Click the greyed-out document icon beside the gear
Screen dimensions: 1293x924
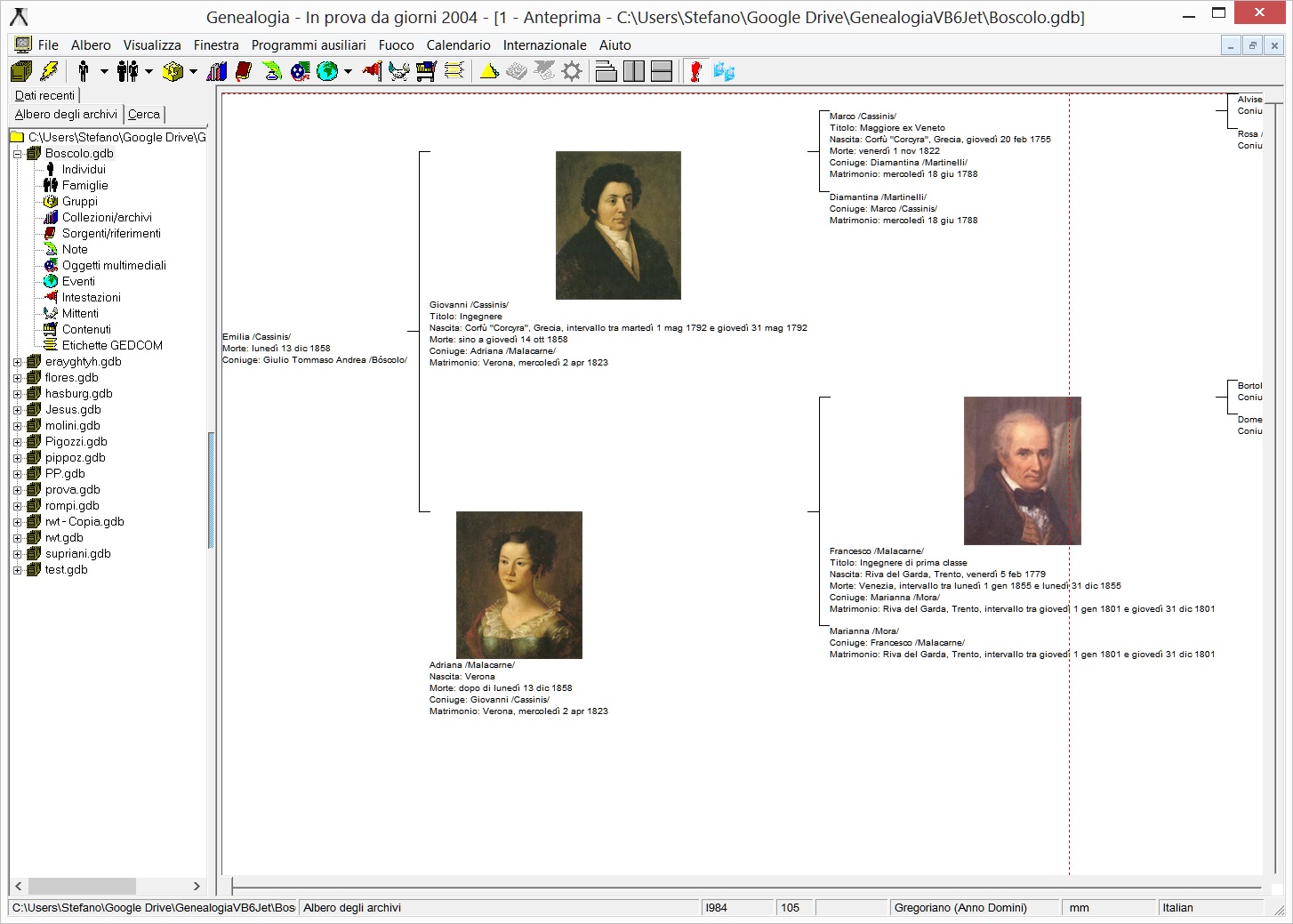pos(544,71)
